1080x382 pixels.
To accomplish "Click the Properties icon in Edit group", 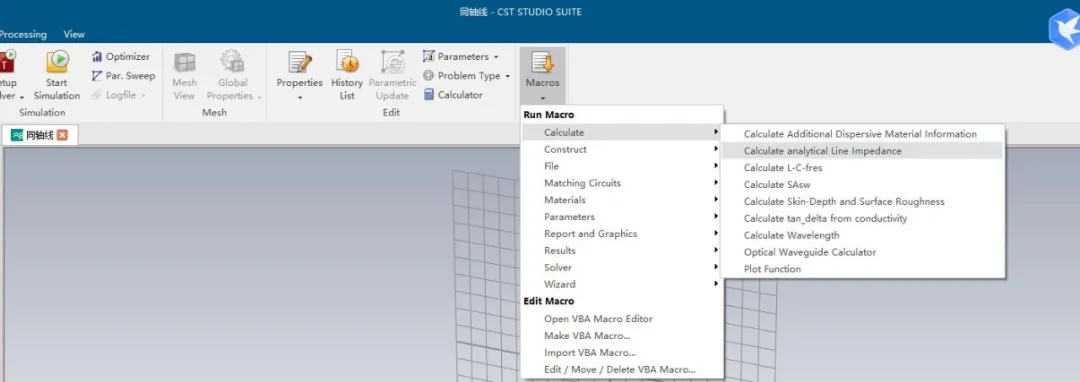I will [300, 62].
